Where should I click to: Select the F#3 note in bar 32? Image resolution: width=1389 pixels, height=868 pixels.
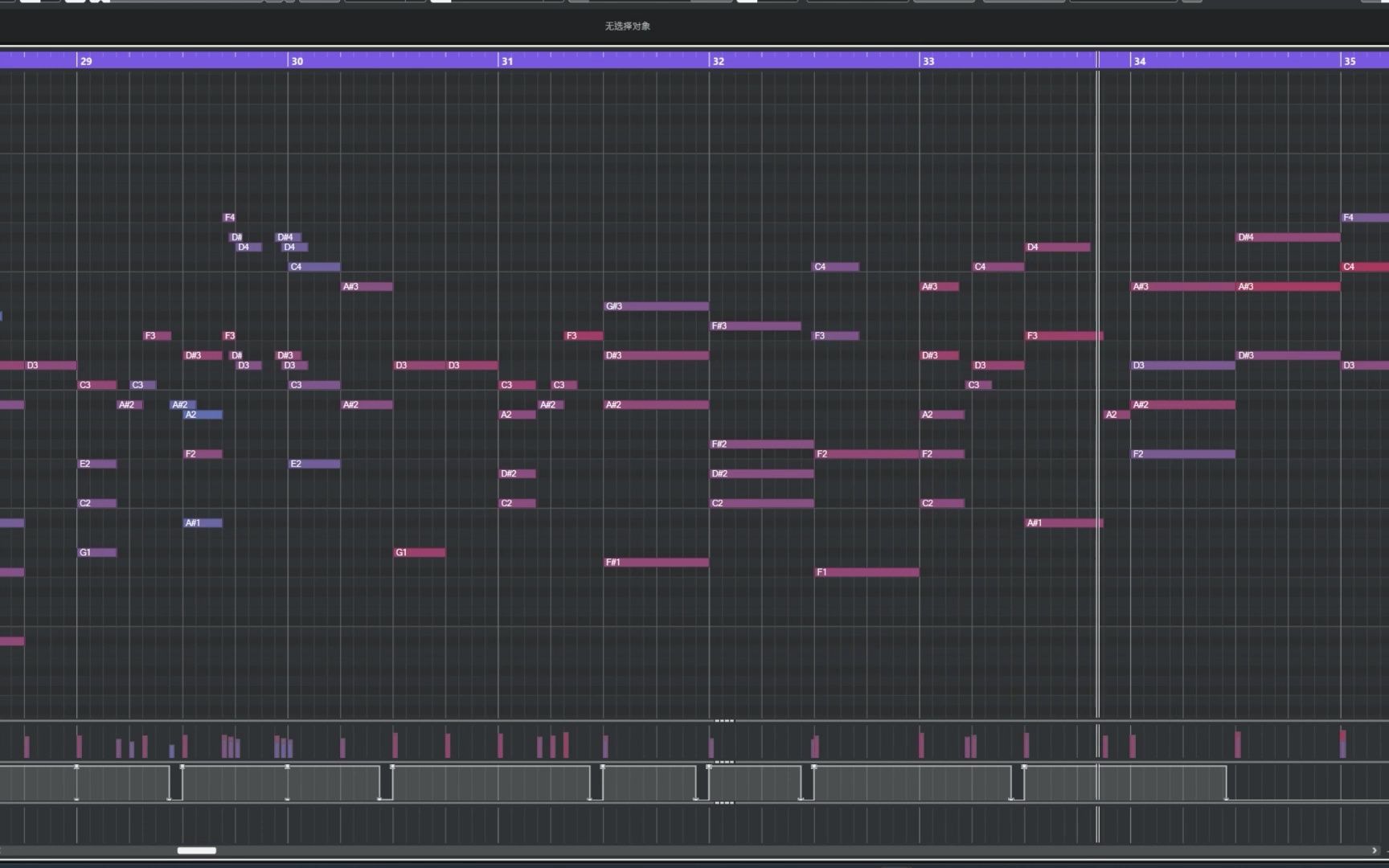(x=756, y=325)
